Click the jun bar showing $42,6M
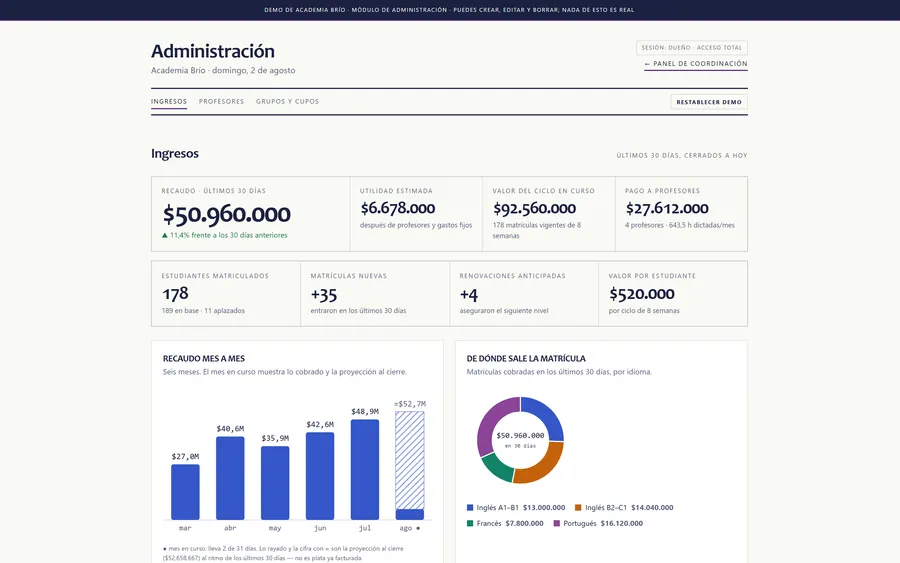The width and height of the screenshot is (900, 563). coord(320,476)
